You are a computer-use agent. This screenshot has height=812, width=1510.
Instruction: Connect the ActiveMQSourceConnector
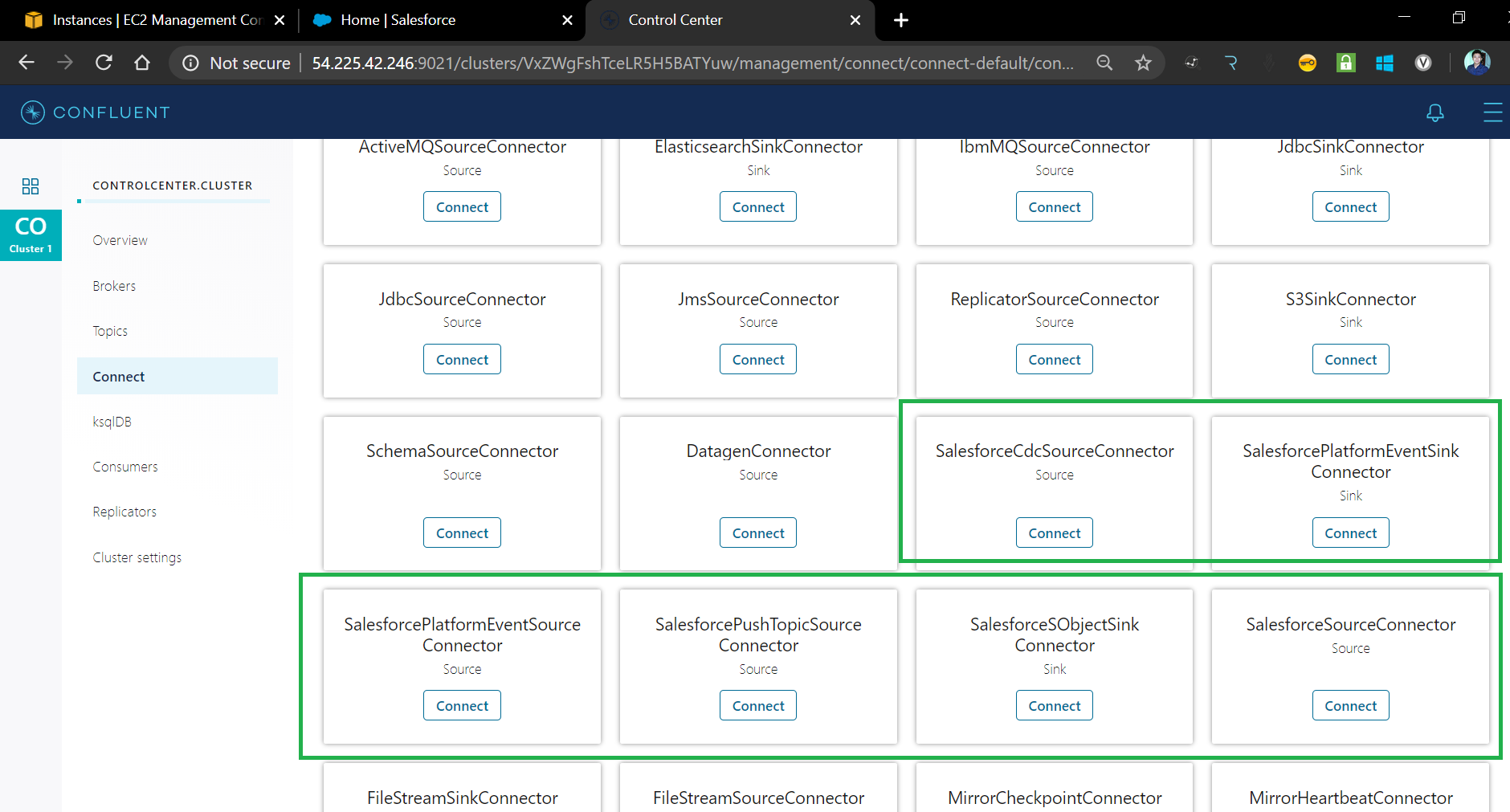[462, 206]
